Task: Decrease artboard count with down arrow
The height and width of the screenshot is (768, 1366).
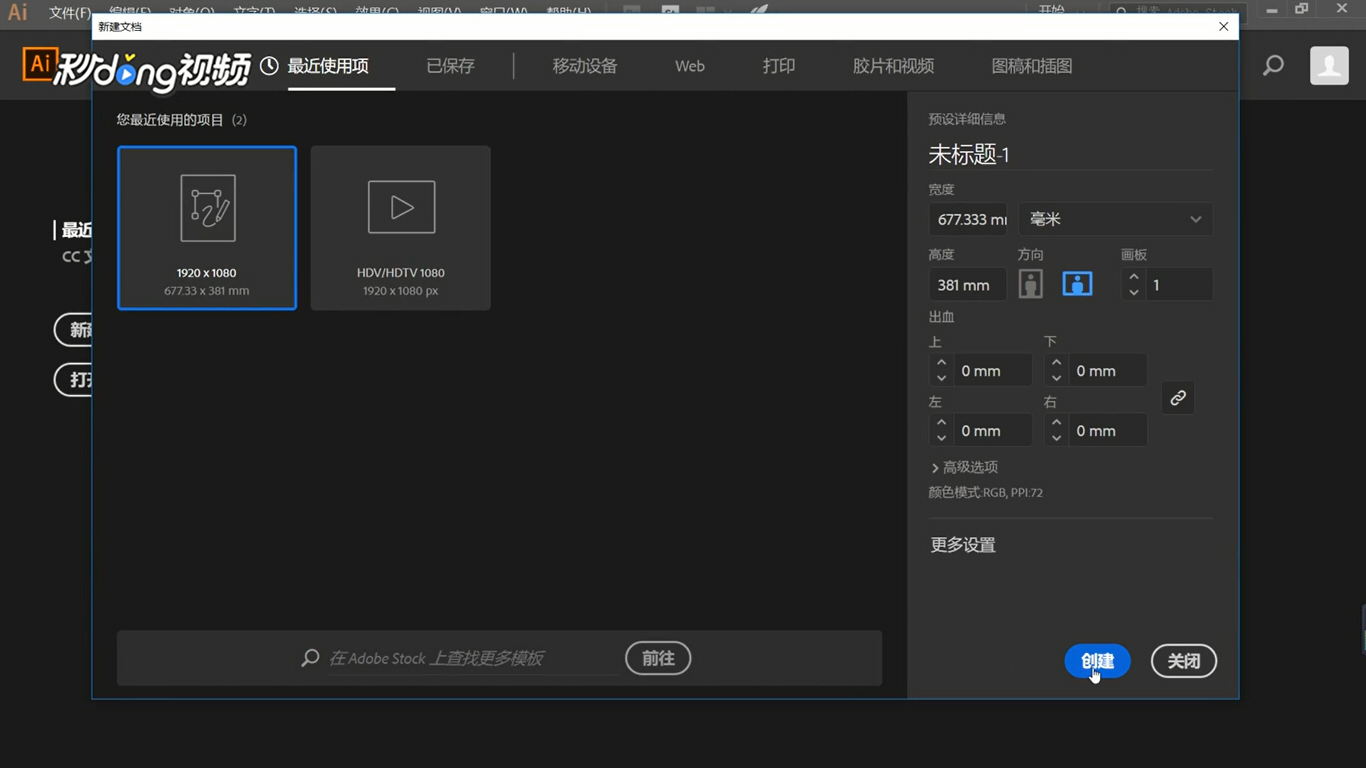Action: [x=1133, y=292]
